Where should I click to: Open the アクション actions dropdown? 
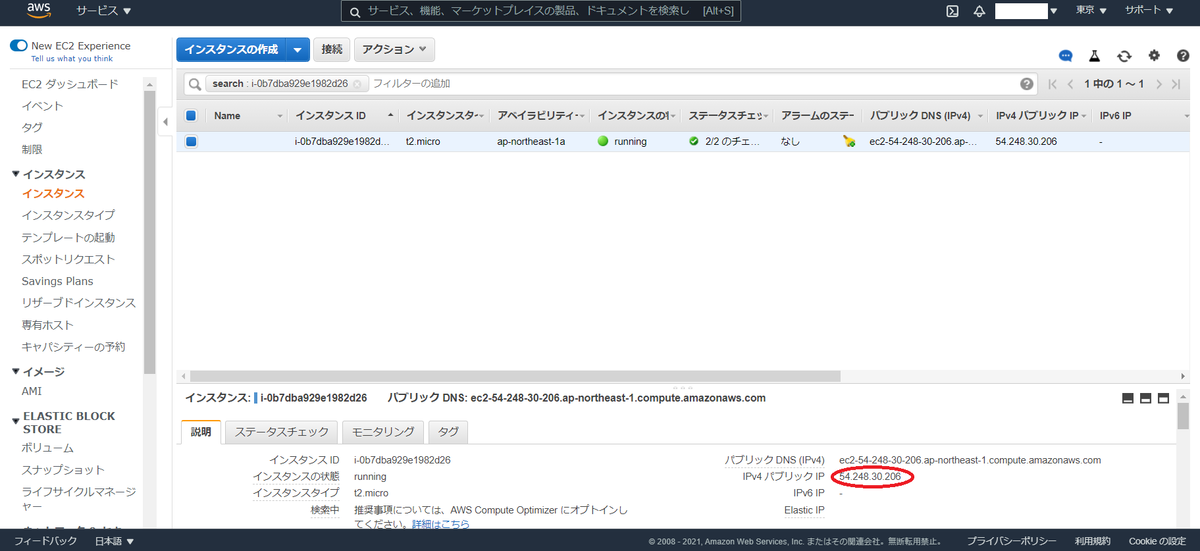(394, 50)
